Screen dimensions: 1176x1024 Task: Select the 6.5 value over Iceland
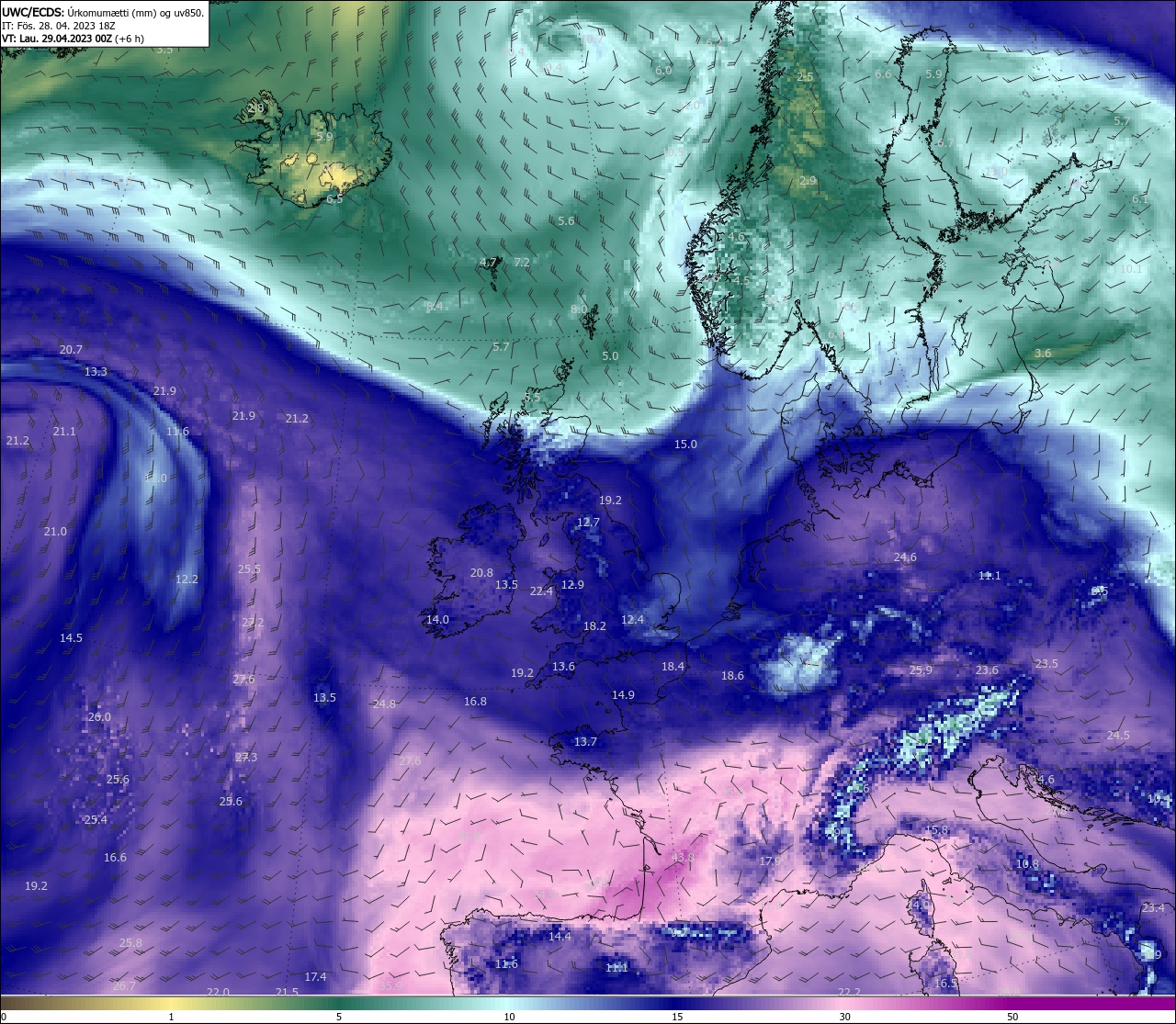pos(334,198)
